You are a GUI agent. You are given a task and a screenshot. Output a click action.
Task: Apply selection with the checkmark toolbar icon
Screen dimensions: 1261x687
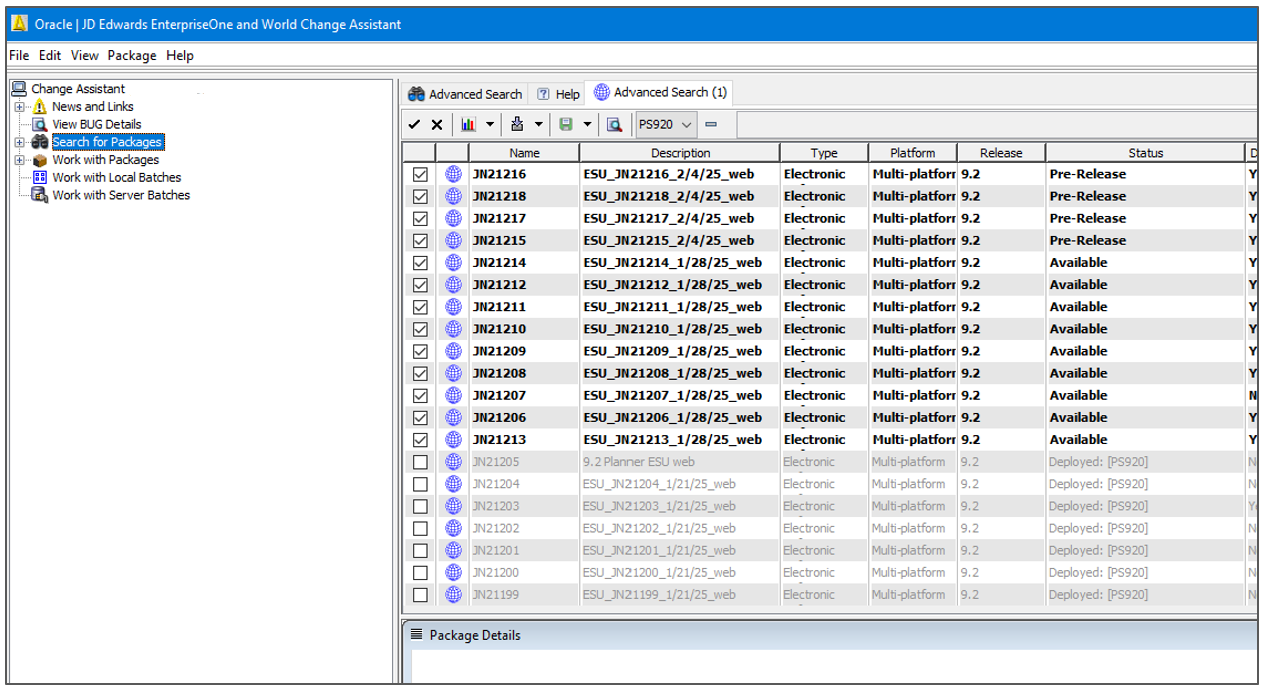[414, 126]
